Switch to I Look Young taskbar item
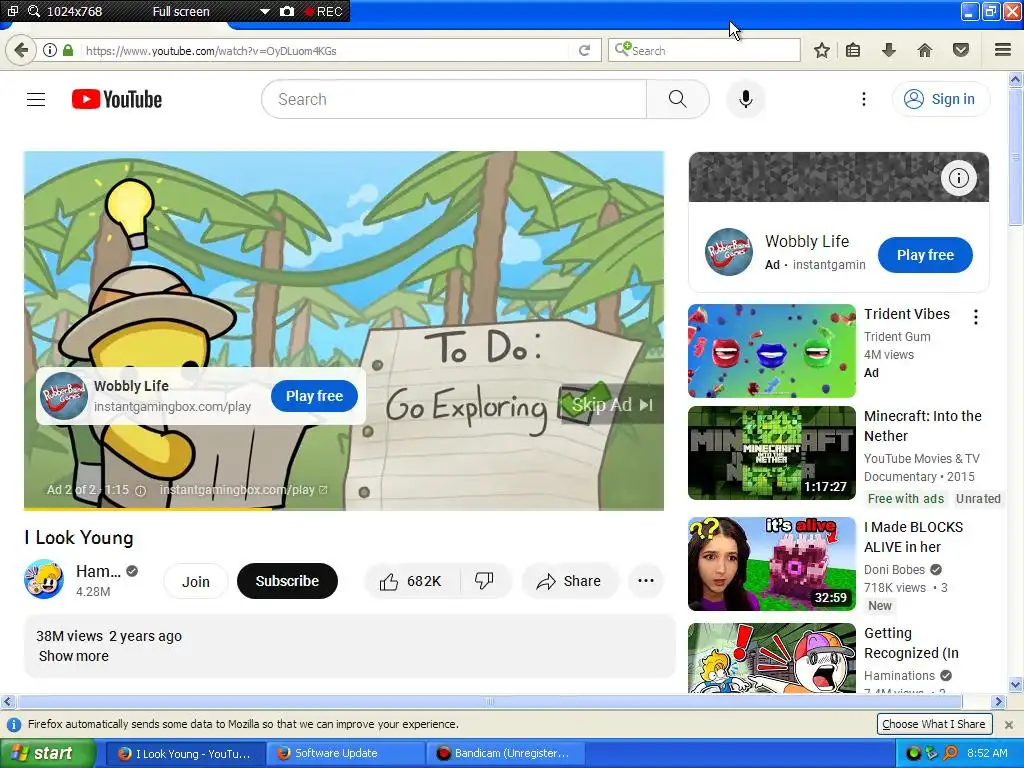 [x=185, y=753]
